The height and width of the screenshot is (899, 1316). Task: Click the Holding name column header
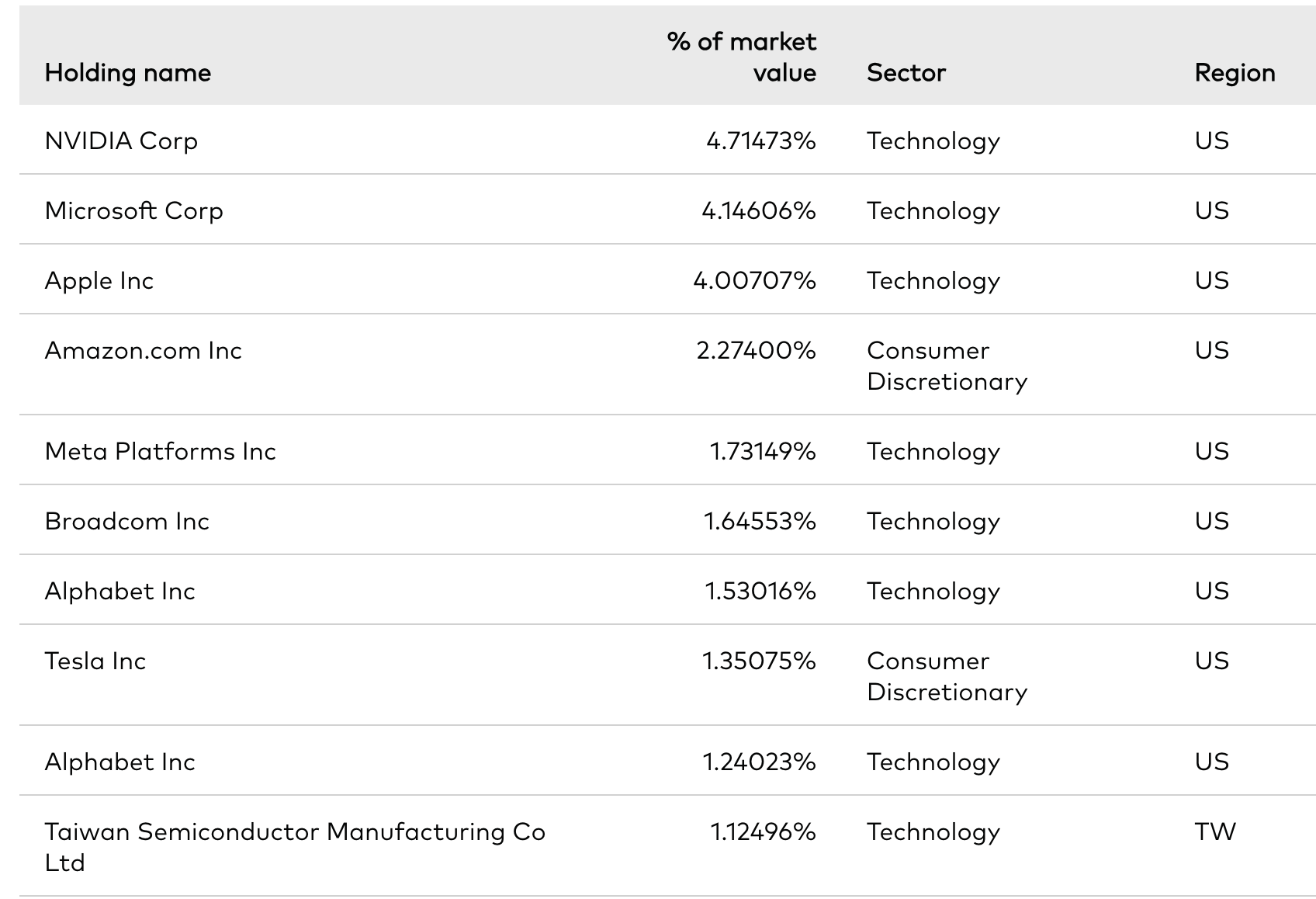(128, 73)
